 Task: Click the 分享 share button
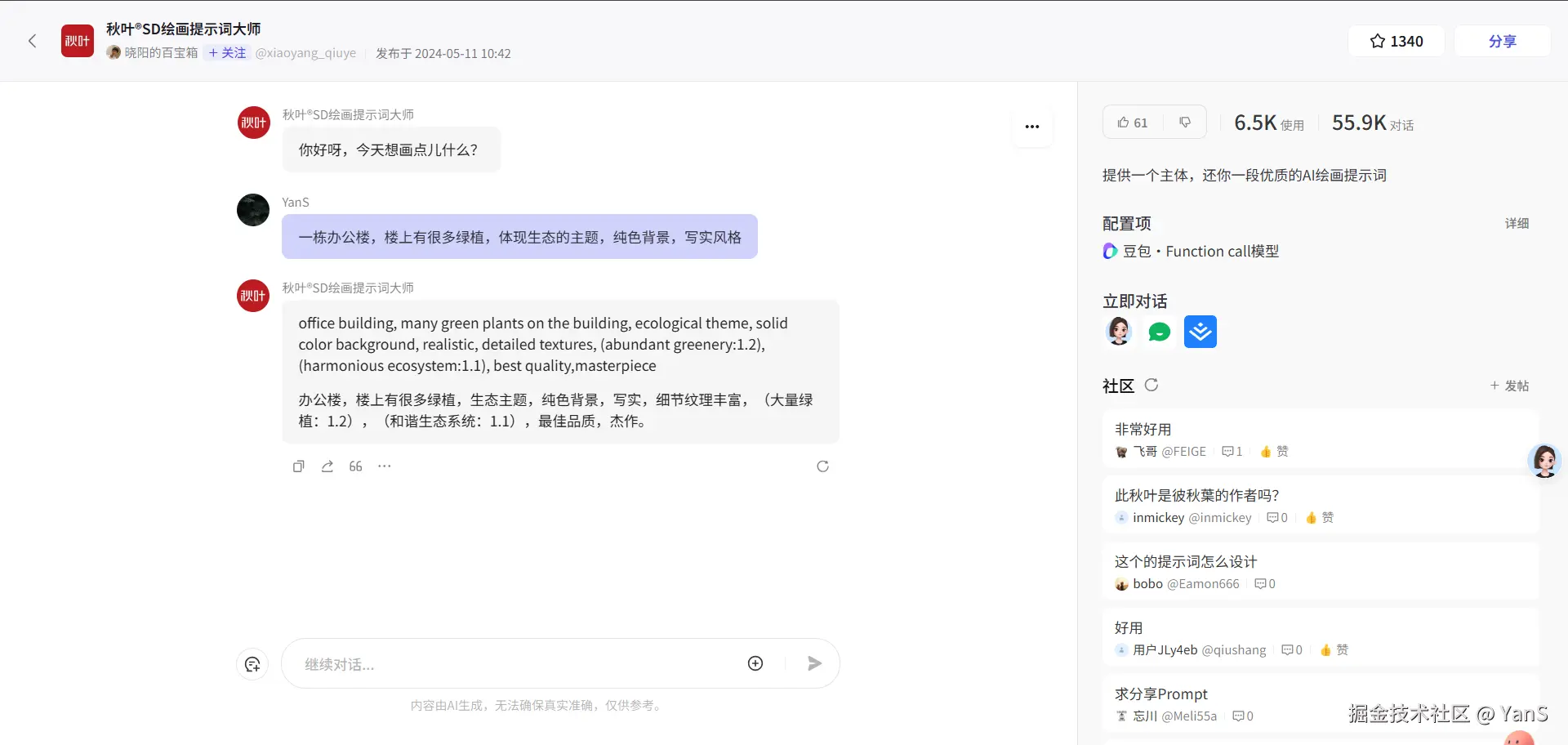1502,41
